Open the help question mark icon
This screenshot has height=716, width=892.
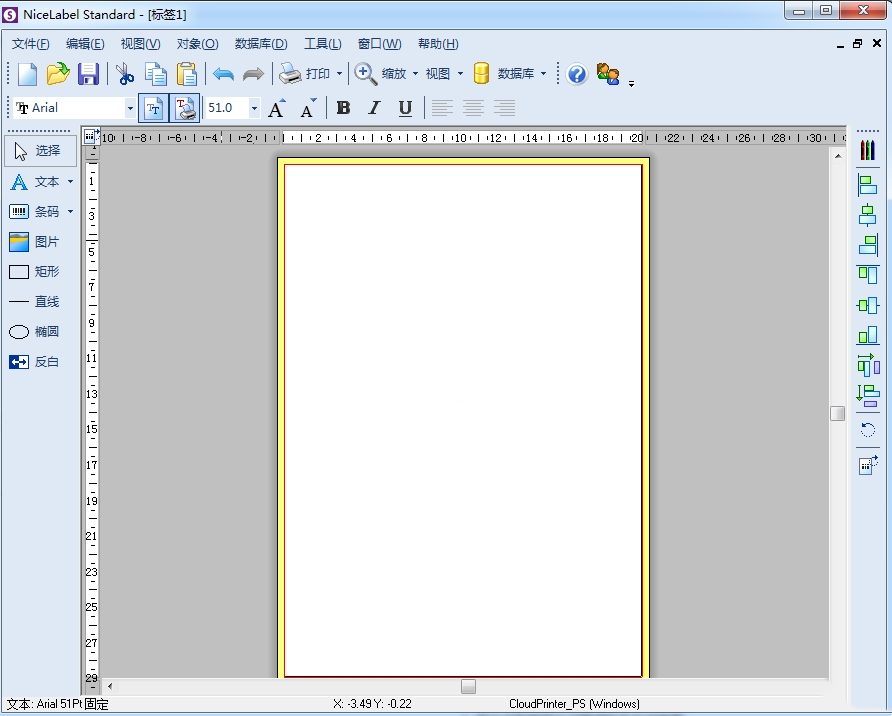[x=577, y=75]
